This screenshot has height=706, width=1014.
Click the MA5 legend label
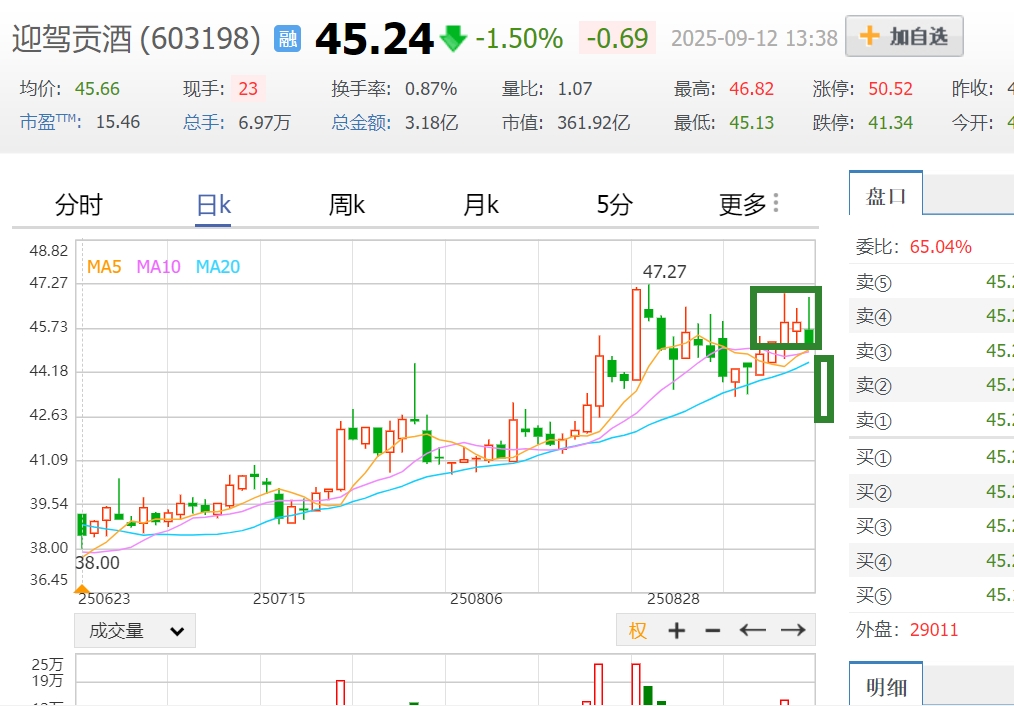(x=104, y=266)
